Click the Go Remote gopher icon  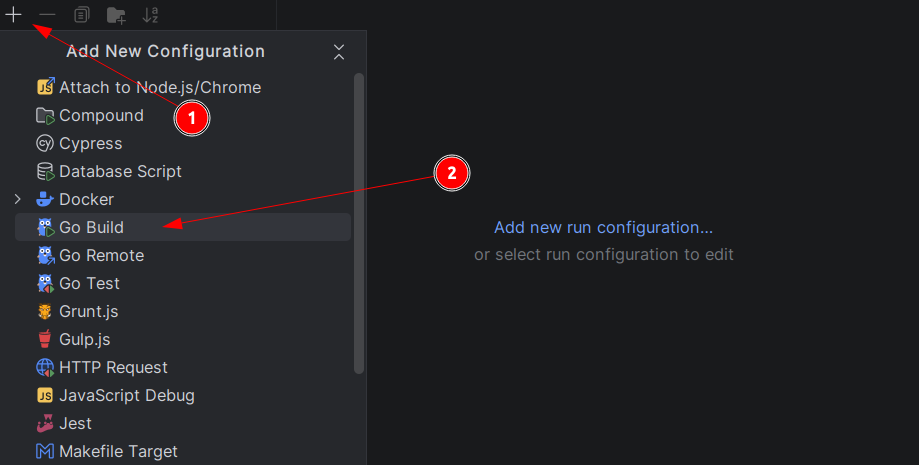click(45, 255)
